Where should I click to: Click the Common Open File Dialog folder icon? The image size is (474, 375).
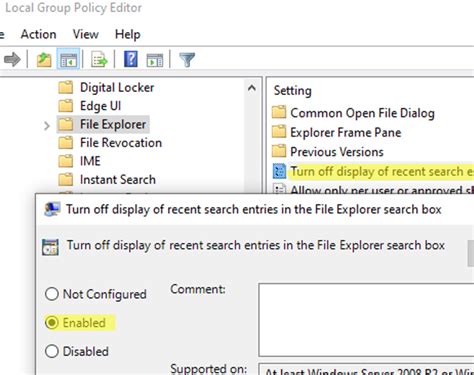click(279, 112)
